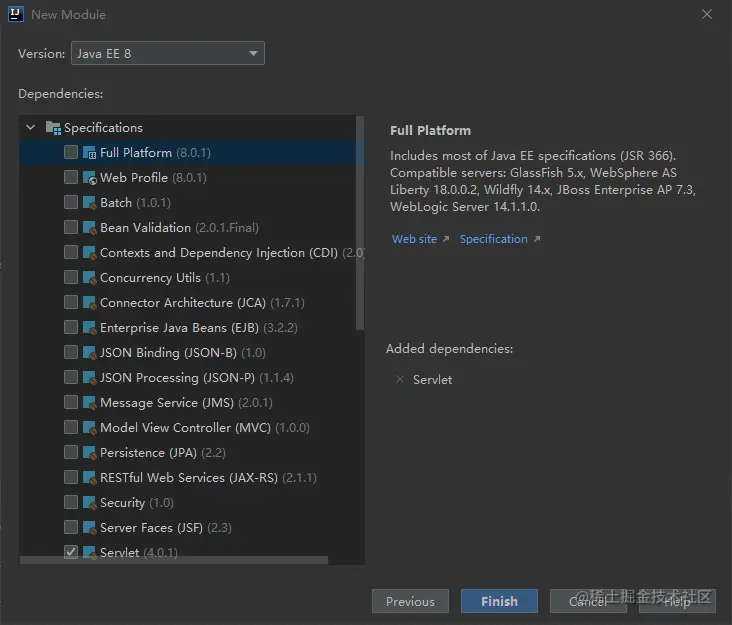Click the Finish button
The height and width of the screenshot is (625, 732).
pyautogui.click(x=499, y=601)
